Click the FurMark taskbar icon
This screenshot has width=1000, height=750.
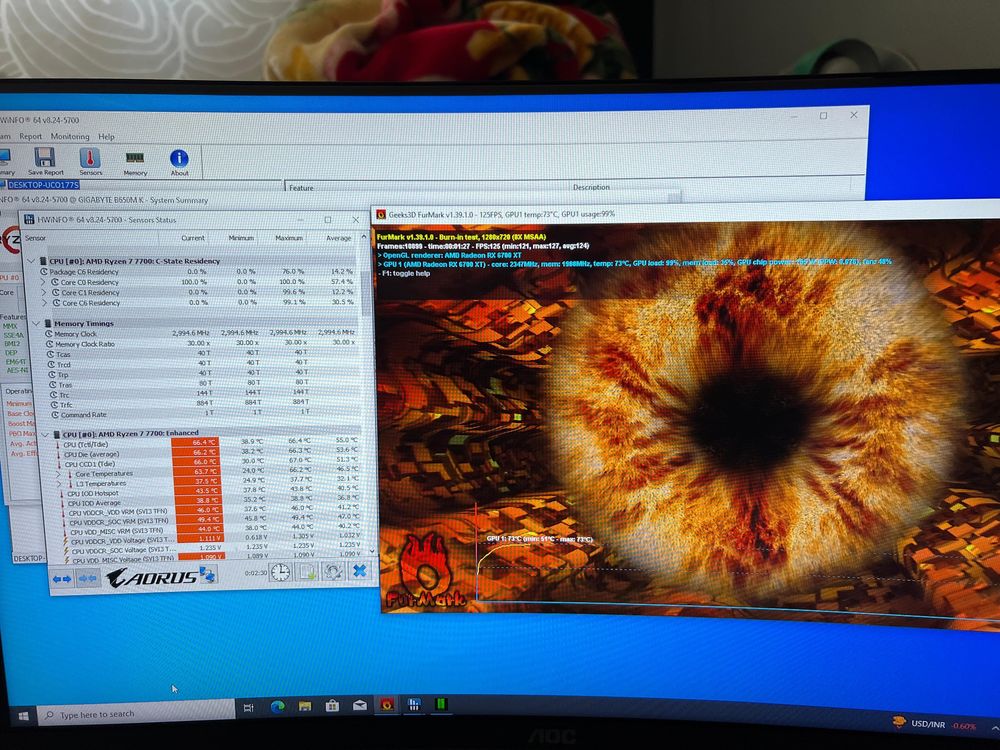click(386, 705)
